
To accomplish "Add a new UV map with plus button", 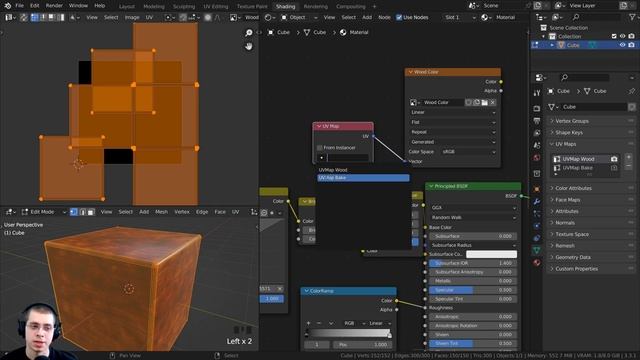I will pyautogui.click(x=629, y=157).
